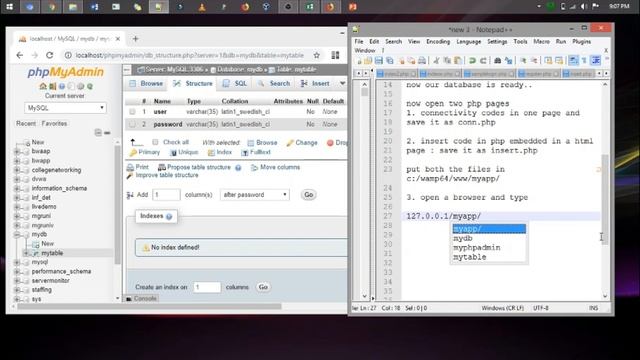This screenshot has width=640, height=360.
Task: Click the Add columns number input field
Action: (166, 195)
